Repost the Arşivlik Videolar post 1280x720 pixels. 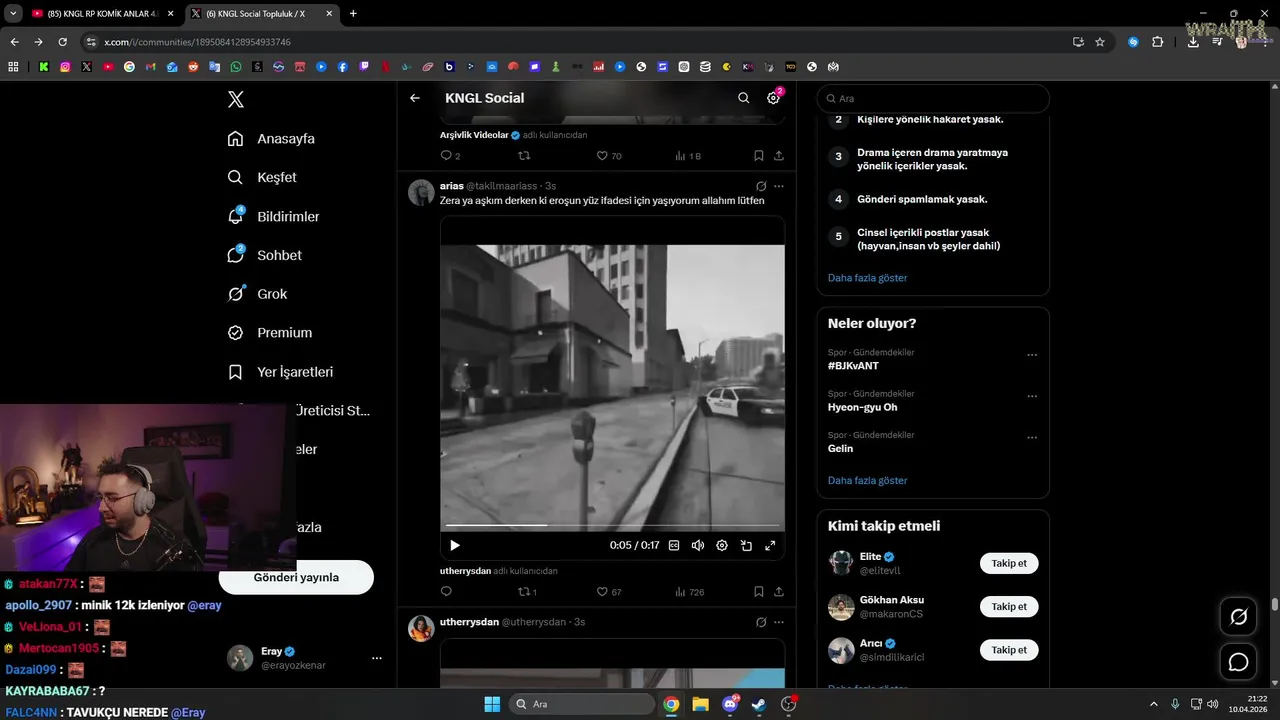[524, 156]
